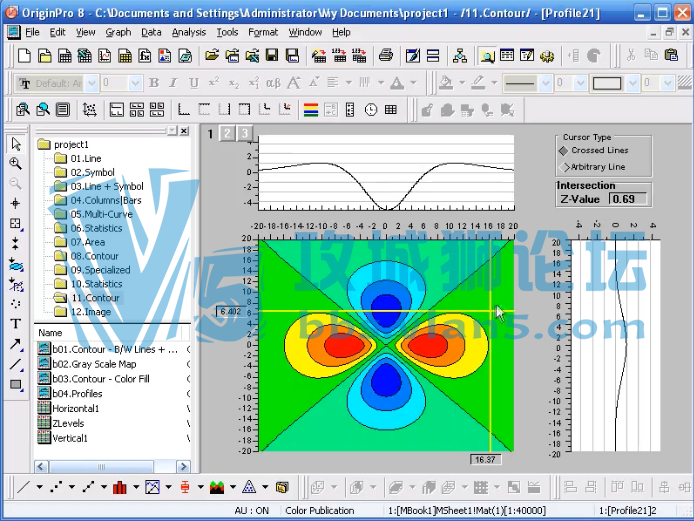Open the Project Explorer icon
Viewport: 694px width, 521px height.
tap(487, 56)
